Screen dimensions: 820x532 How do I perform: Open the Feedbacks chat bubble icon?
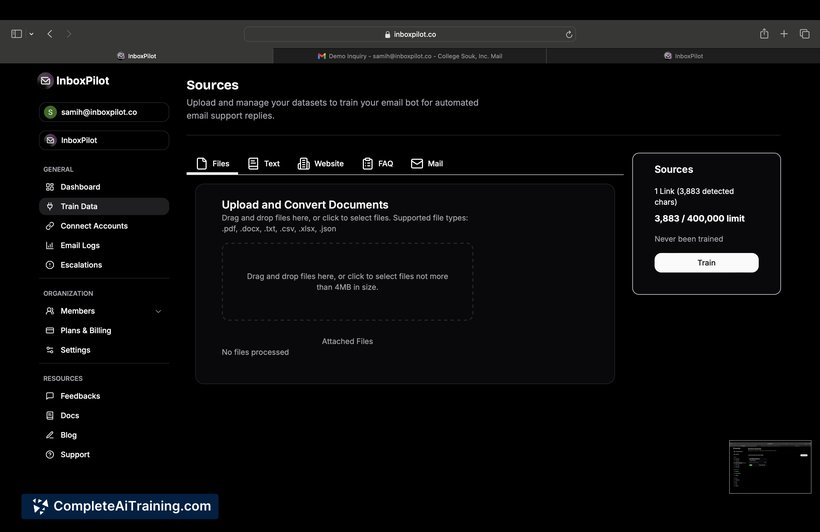(x=50, y=396)
